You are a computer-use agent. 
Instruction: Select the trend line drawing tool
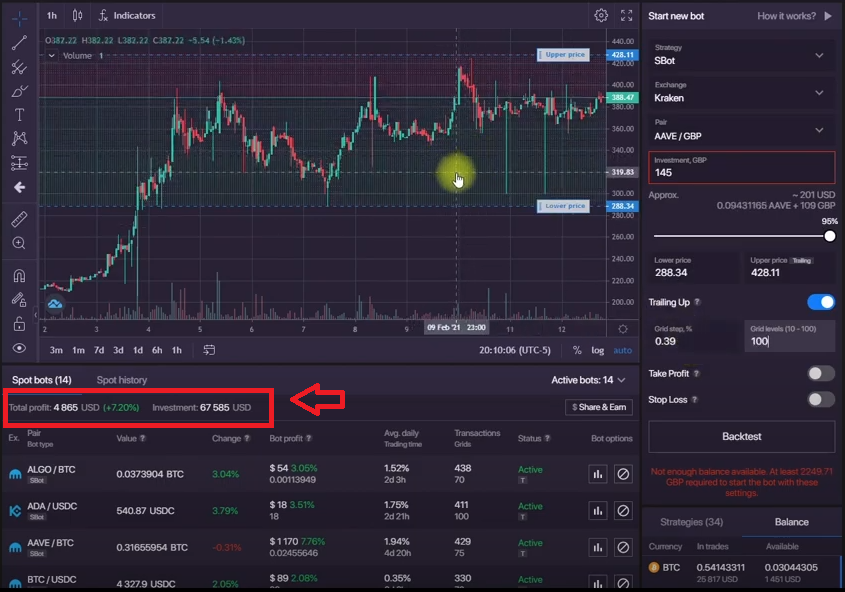pyautogui.click(x=19, y=43)
